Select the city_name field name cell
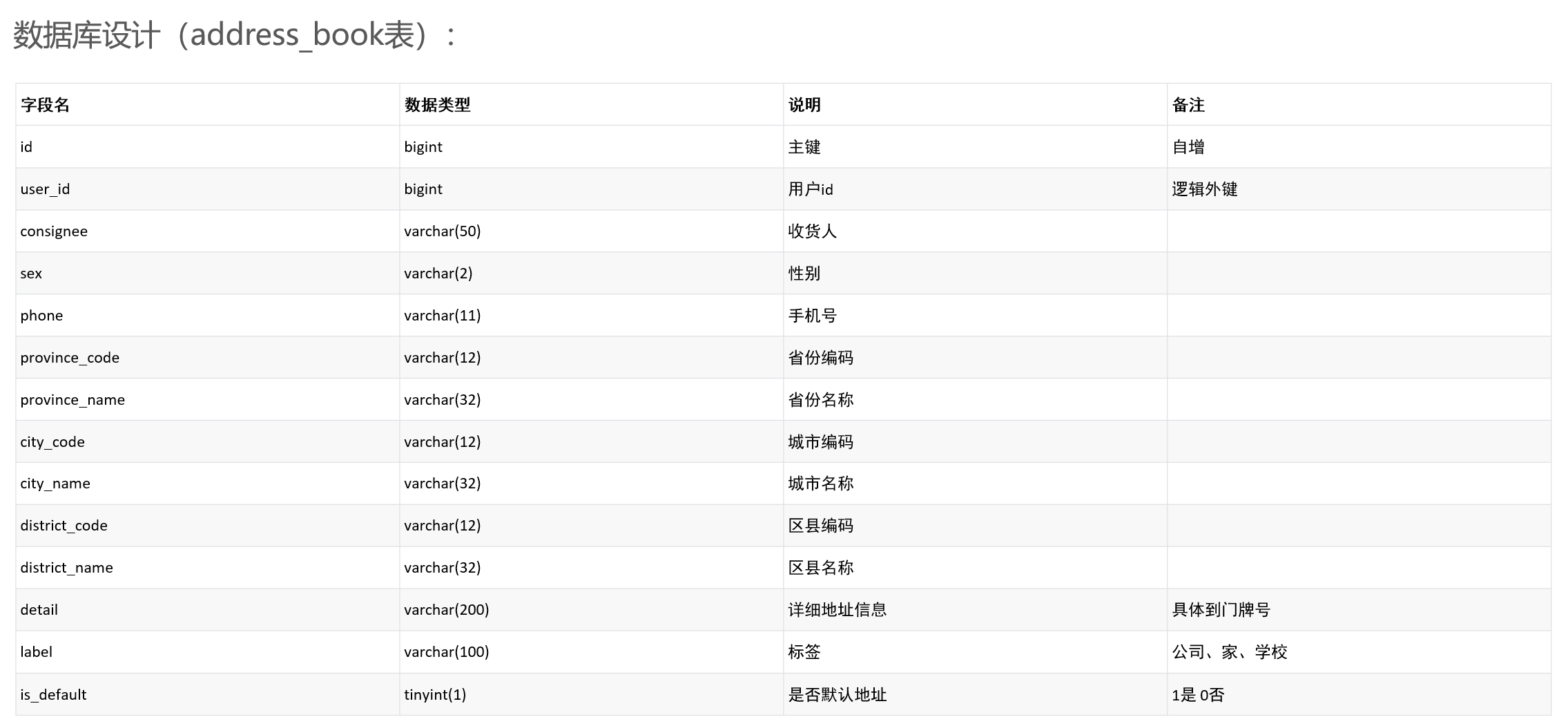Screen dimensions: 1568x726 55,484
